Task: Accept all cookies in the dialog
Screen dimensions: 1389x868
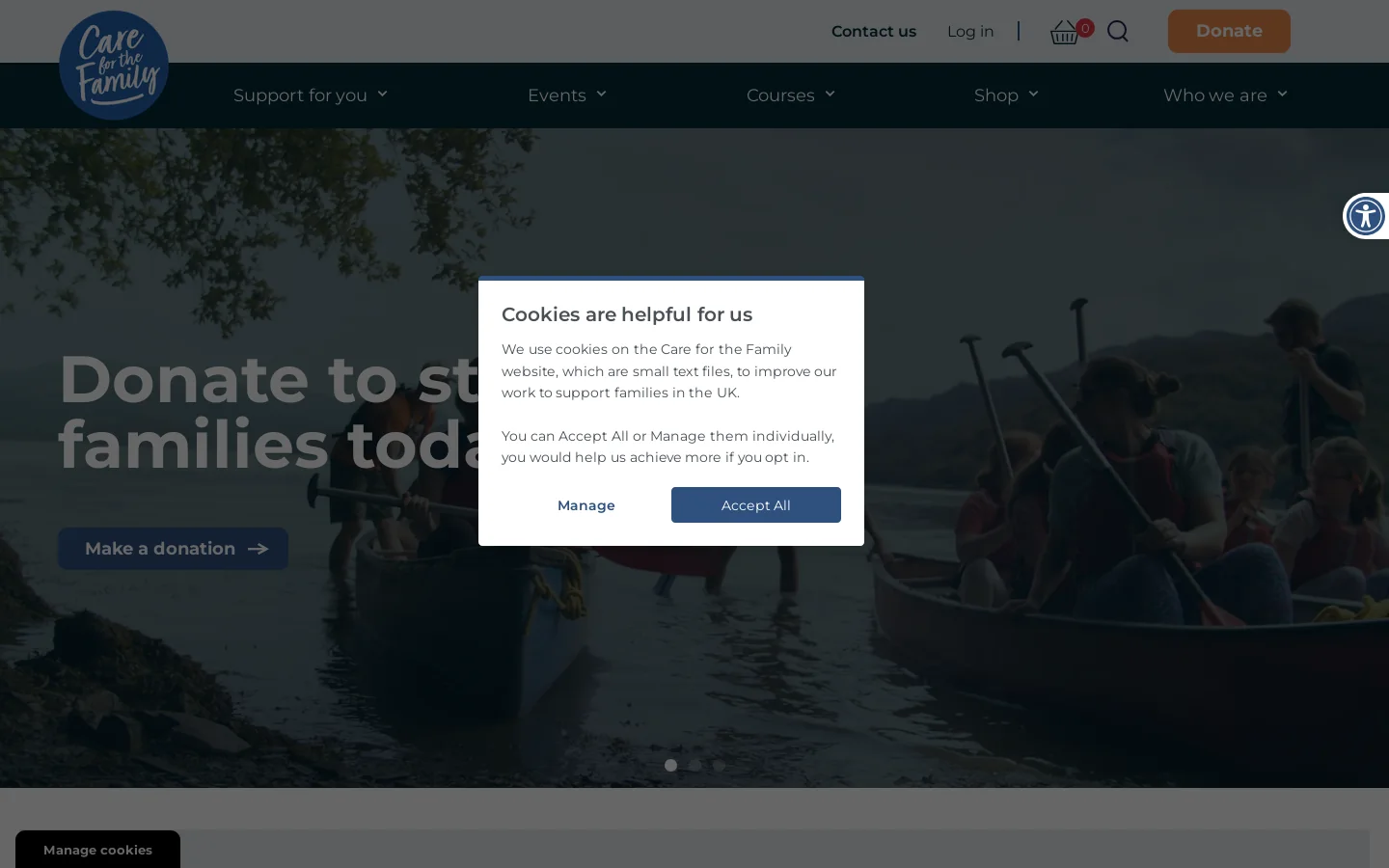Action: 756,505
